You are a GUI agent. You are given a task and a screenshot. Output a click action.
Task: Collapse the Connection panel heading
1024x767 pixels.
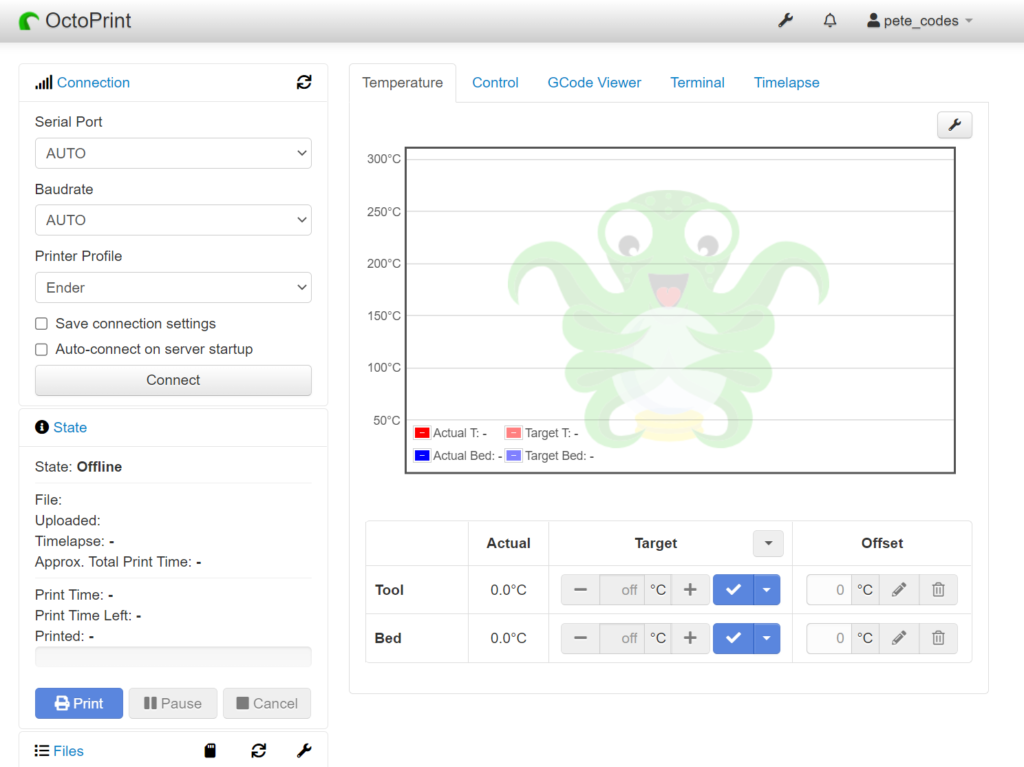pos(93,82)
